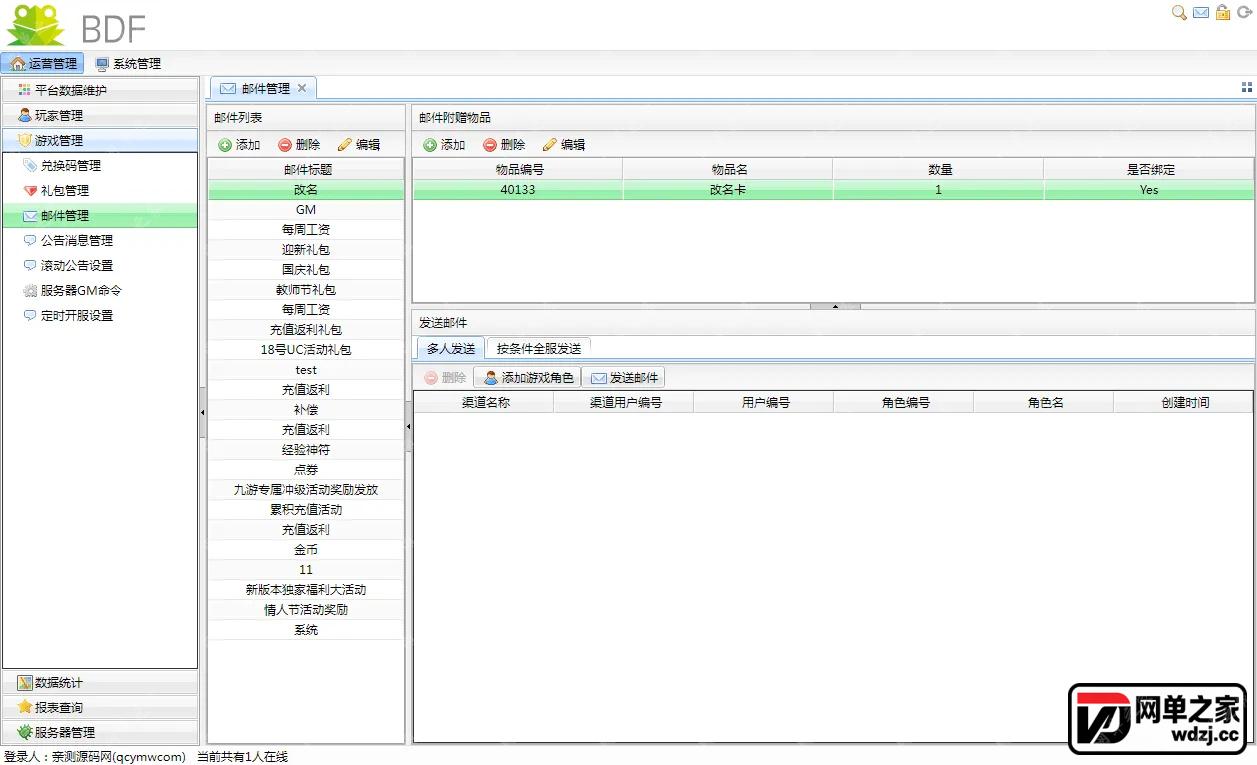The width and height of the screenshot is (1257, 765).
Task: Collapse the 邮件附赠物品 panel splitter arrow
Action: 834,307
